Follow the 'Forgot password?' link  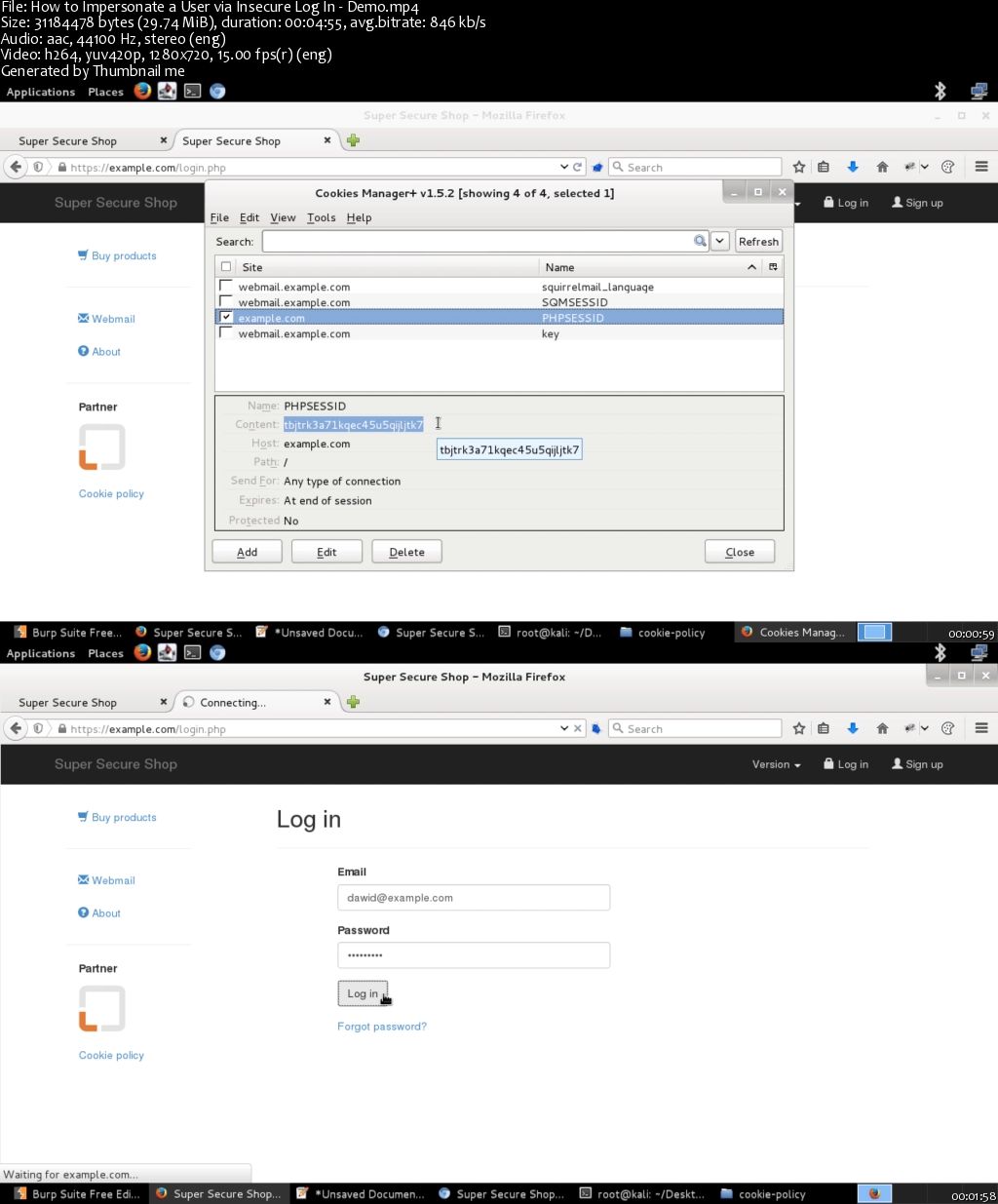[x=382, y=1027]
